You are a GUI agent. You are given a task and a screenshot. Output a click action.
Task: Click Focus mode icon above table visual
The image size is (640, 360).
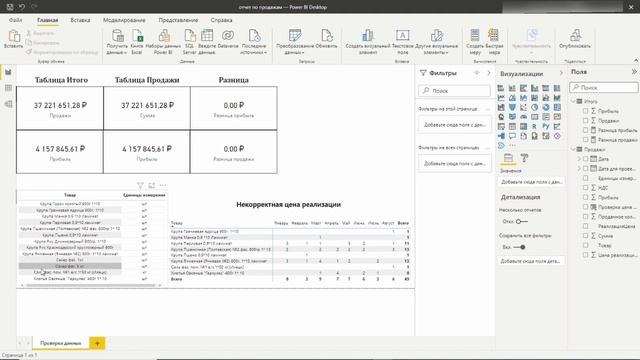tap(151, 186)
